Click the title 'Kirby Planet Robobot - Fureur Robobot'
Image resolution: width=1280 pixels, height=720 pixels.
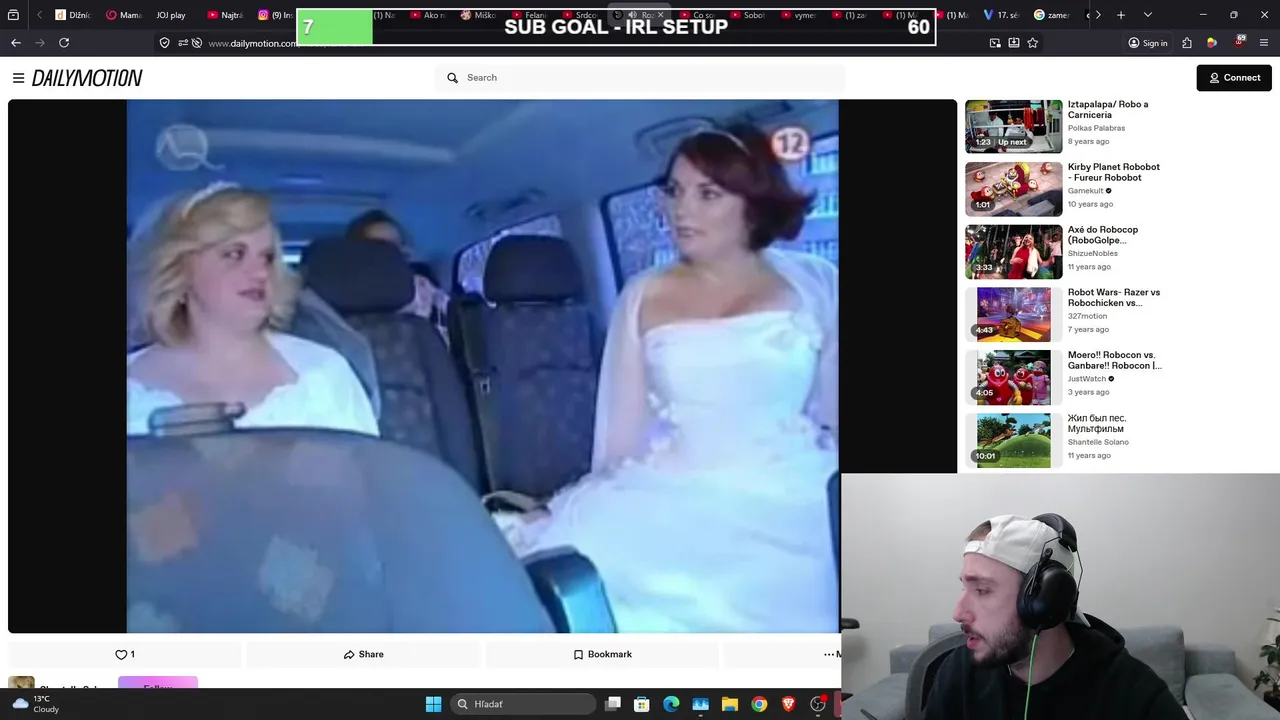pyautogui.click(x=1113, y=172)
